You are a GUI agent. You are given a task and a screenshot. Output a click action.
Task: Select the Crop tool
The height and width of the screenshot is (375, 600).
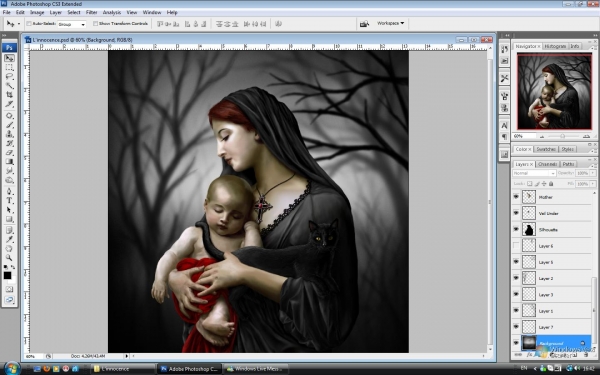(9, 95)
